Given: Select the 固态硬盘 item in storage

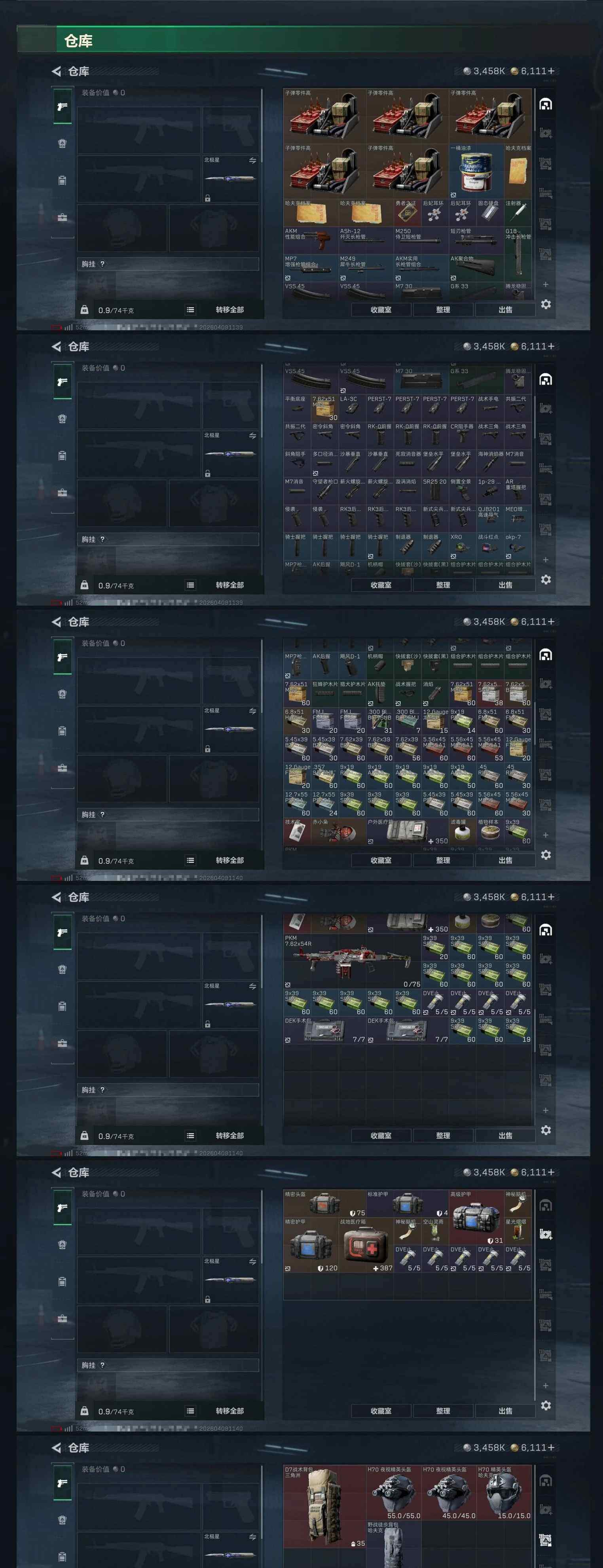Looking at the screenshot, I should pyautogui.click(x=490, y=212).
